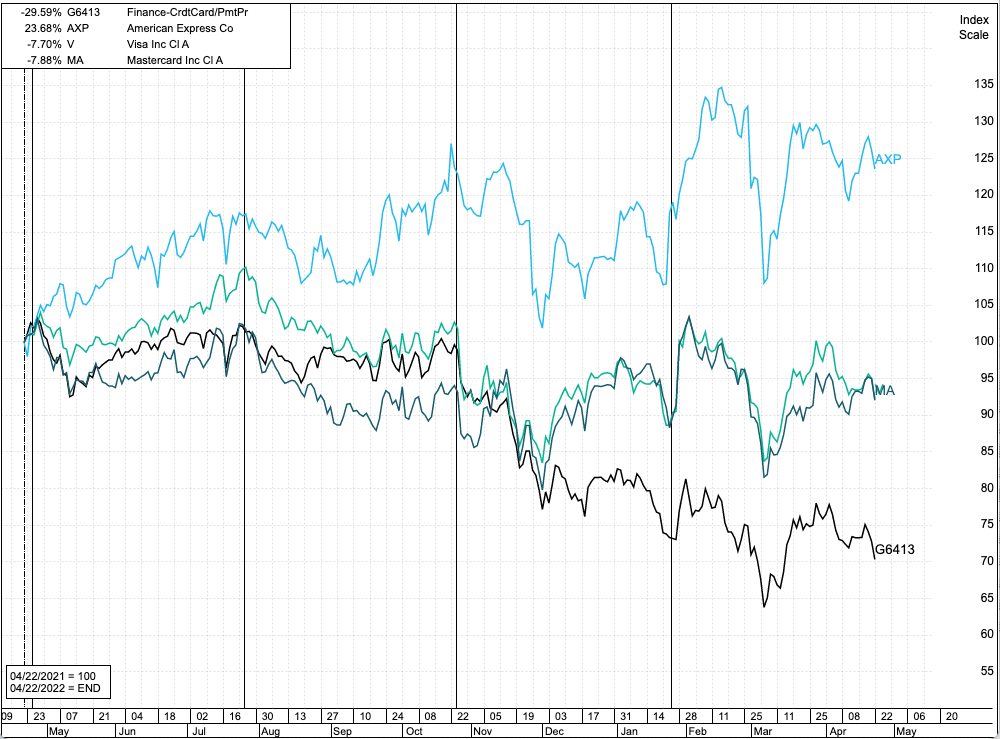This screenshot has width=1000, height=739.
Task: Click the 04/22/2022 = END date
Action: 54,689
